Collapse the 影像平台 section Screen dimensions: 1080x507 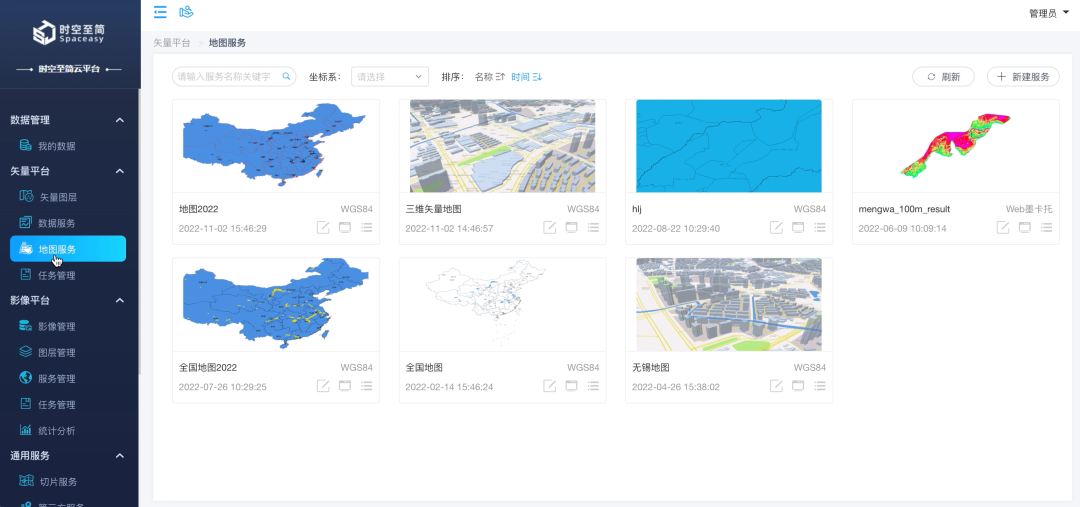click(x=120, y=300)
